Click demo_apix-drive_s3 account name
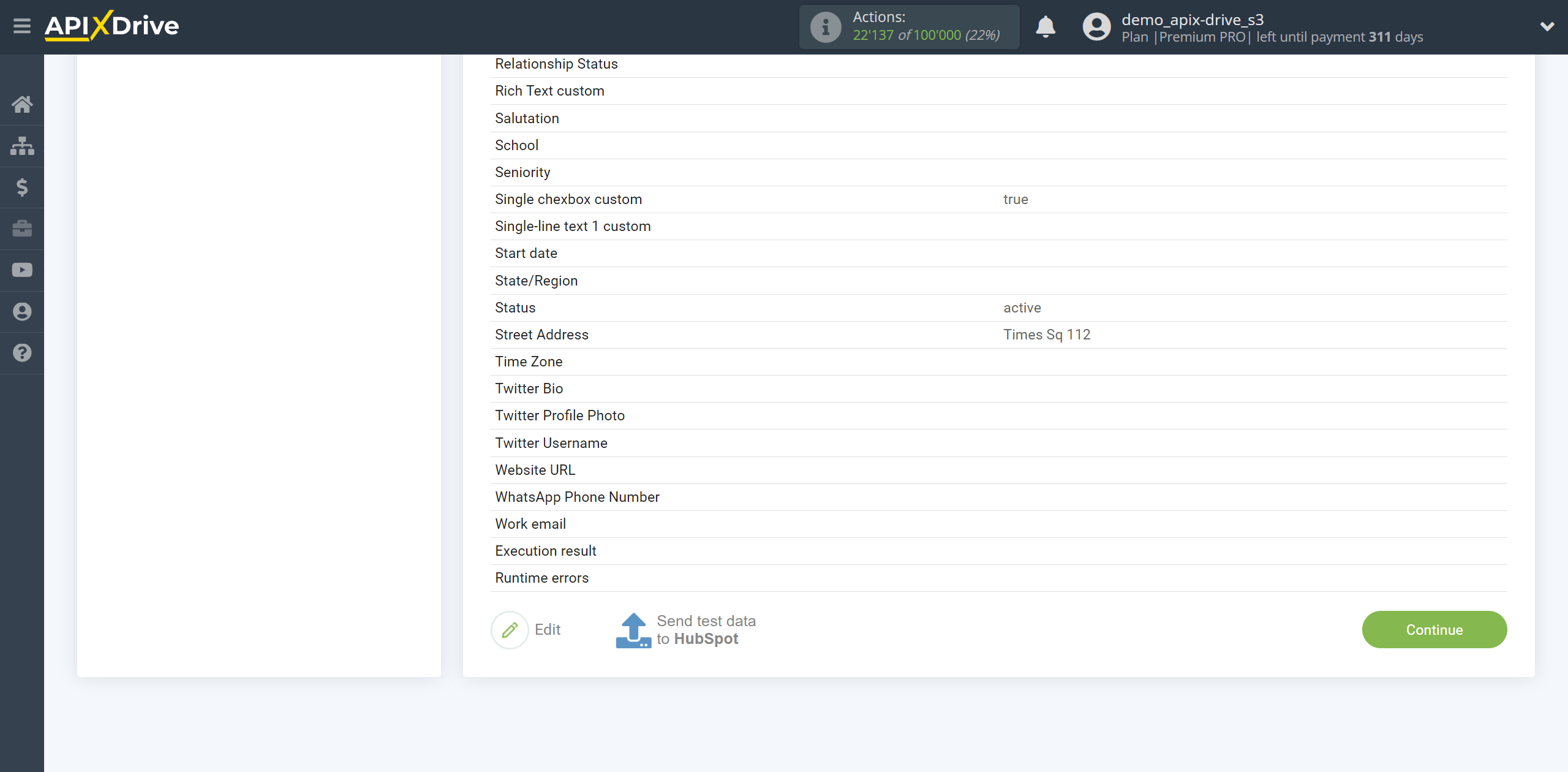The width and height of the screenshot is (1568, 772). 1193,20
